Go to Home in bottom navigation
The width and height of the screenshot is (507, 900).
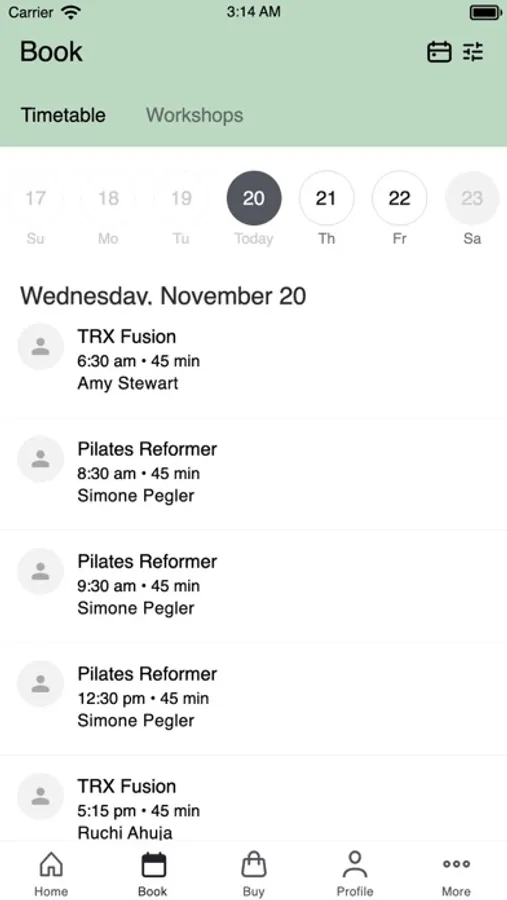tap(51, 874)
